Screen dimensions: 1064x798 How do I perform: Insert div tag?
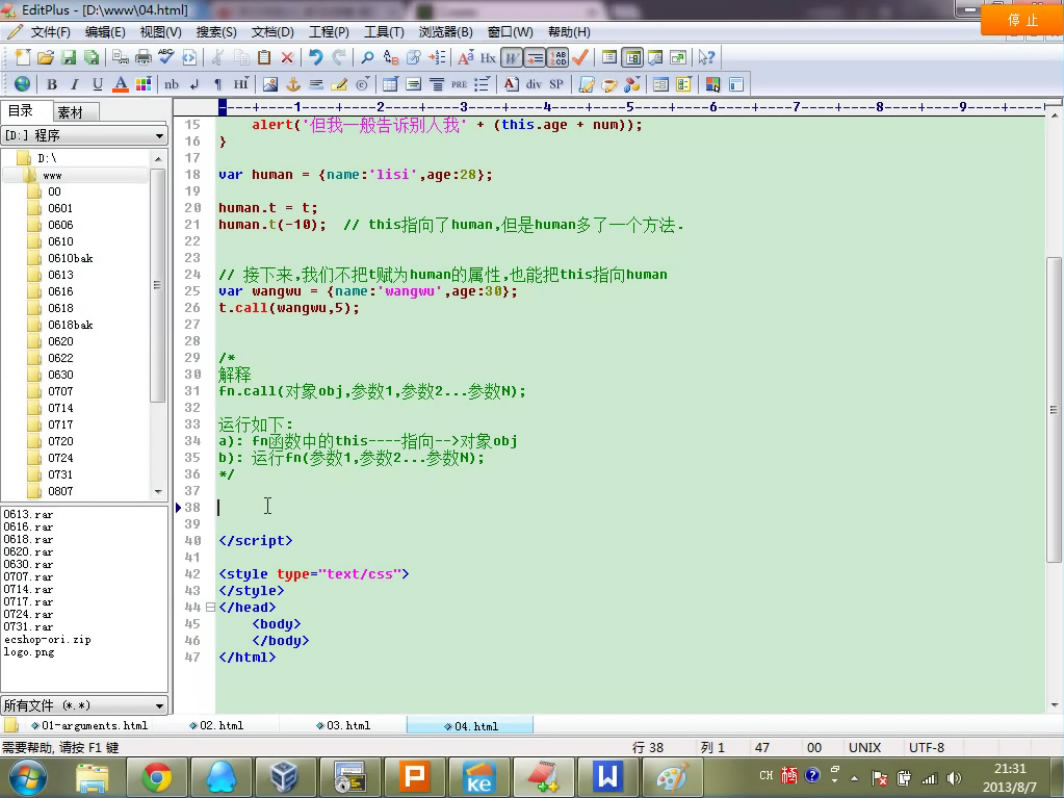click(x=534, y=84)
